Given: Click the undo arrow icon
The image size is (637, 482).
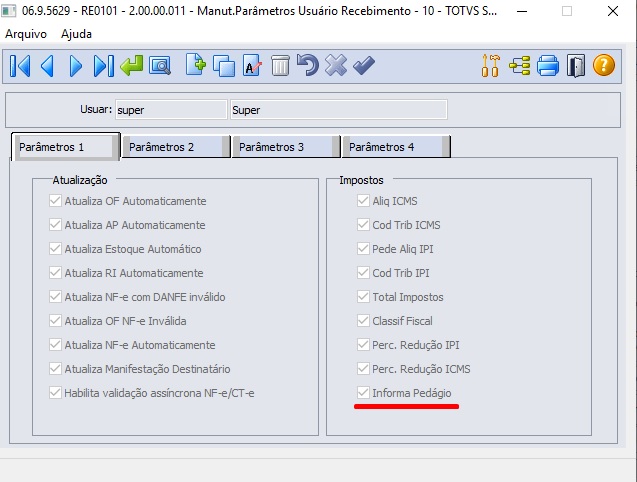Looking at the screenshot, I should click(308, 65).
